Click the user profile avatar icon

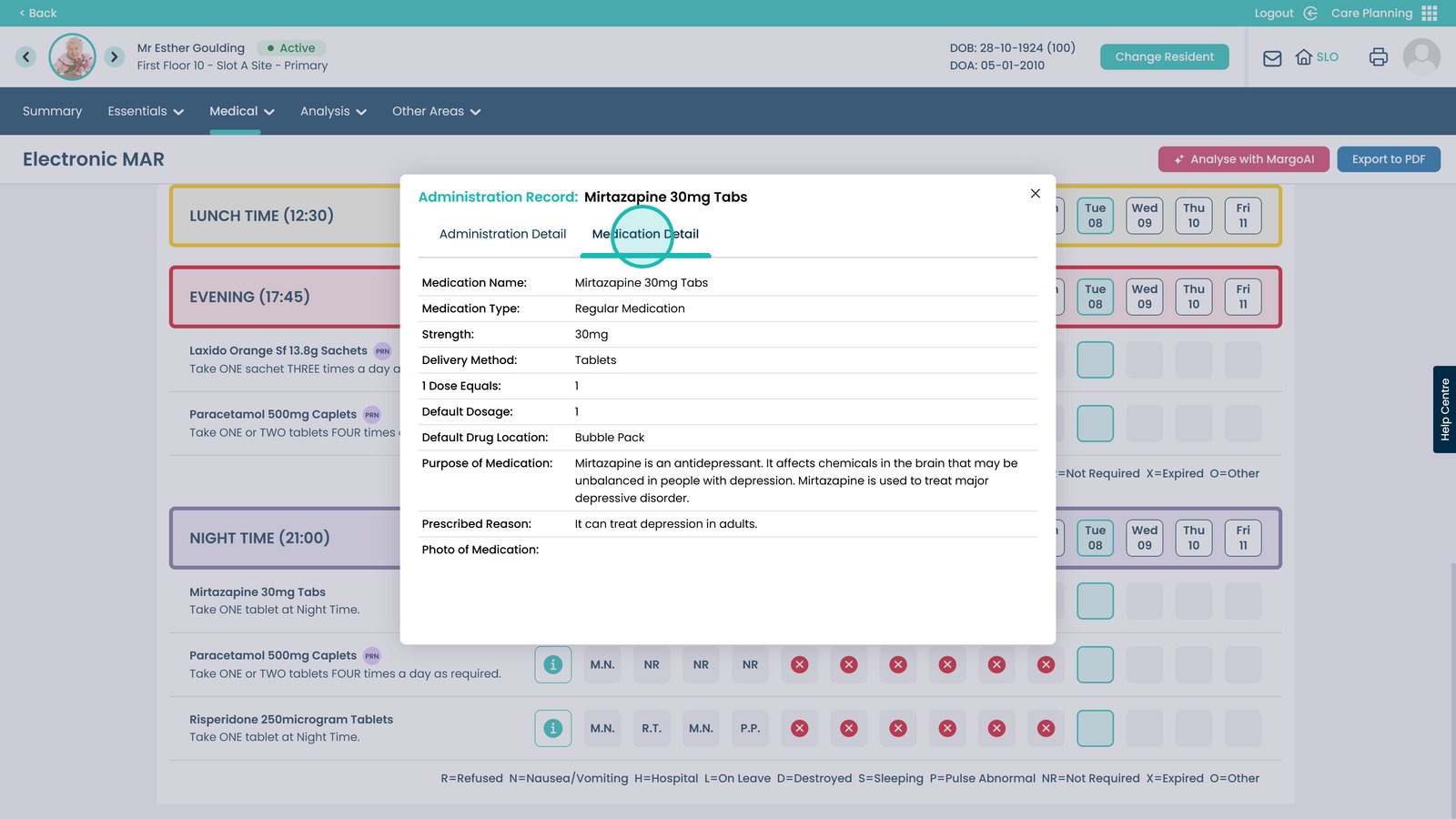coord(1421,56)
